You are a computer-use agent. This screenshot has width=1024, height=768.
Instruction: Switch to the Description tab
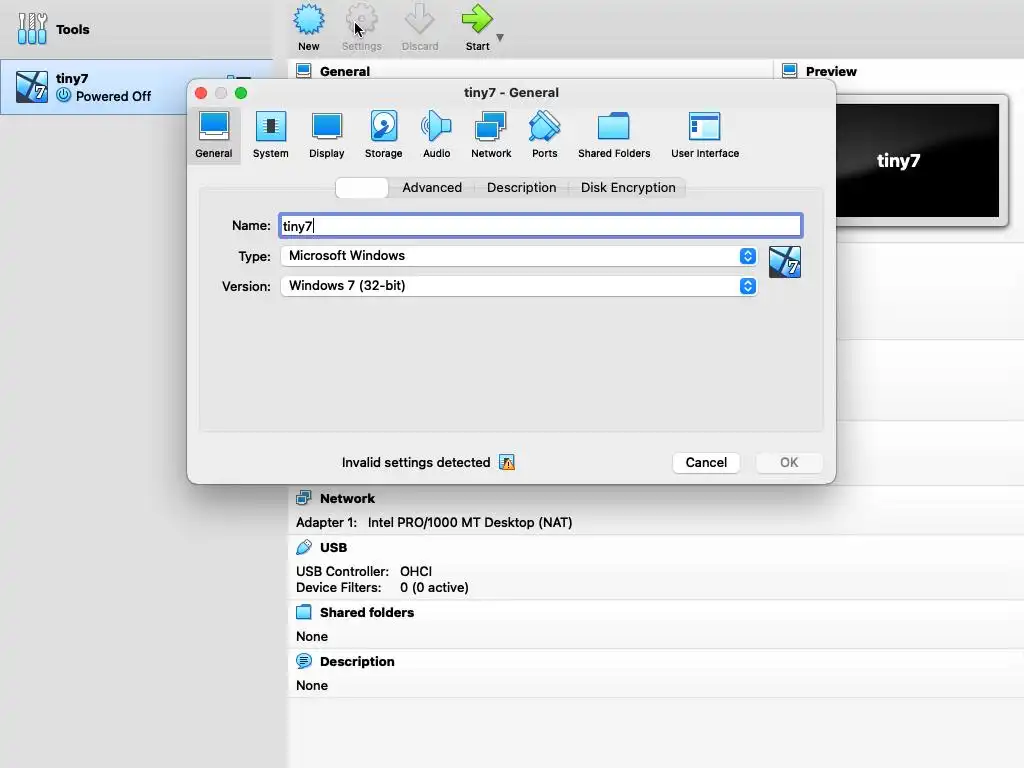521,187
